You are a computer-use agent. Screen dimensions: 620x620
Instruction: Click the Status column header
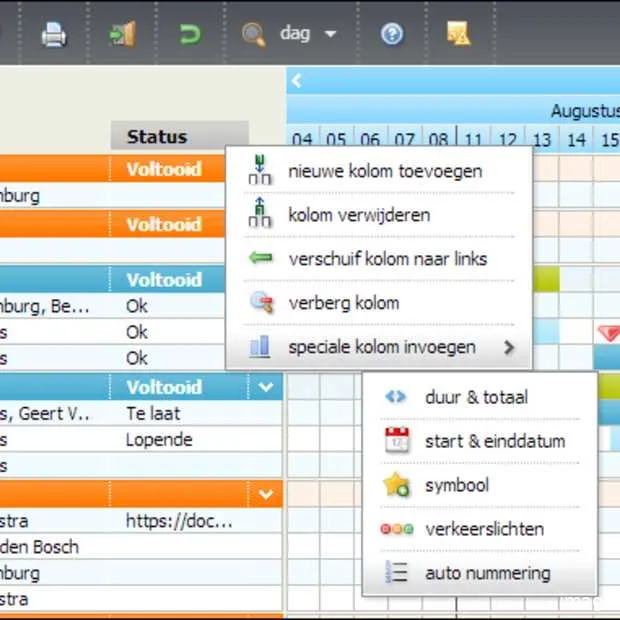[x=157, y=137]
